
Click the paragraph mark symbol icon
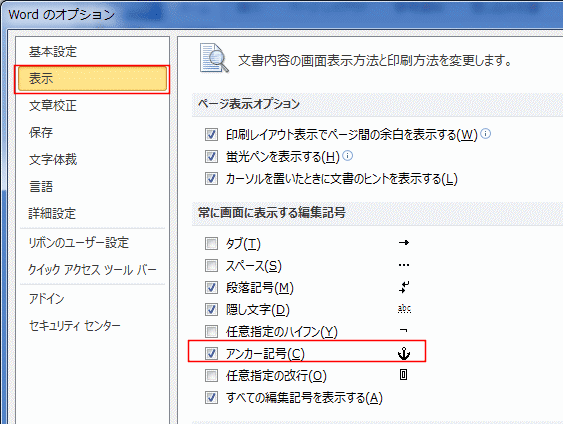404,287
